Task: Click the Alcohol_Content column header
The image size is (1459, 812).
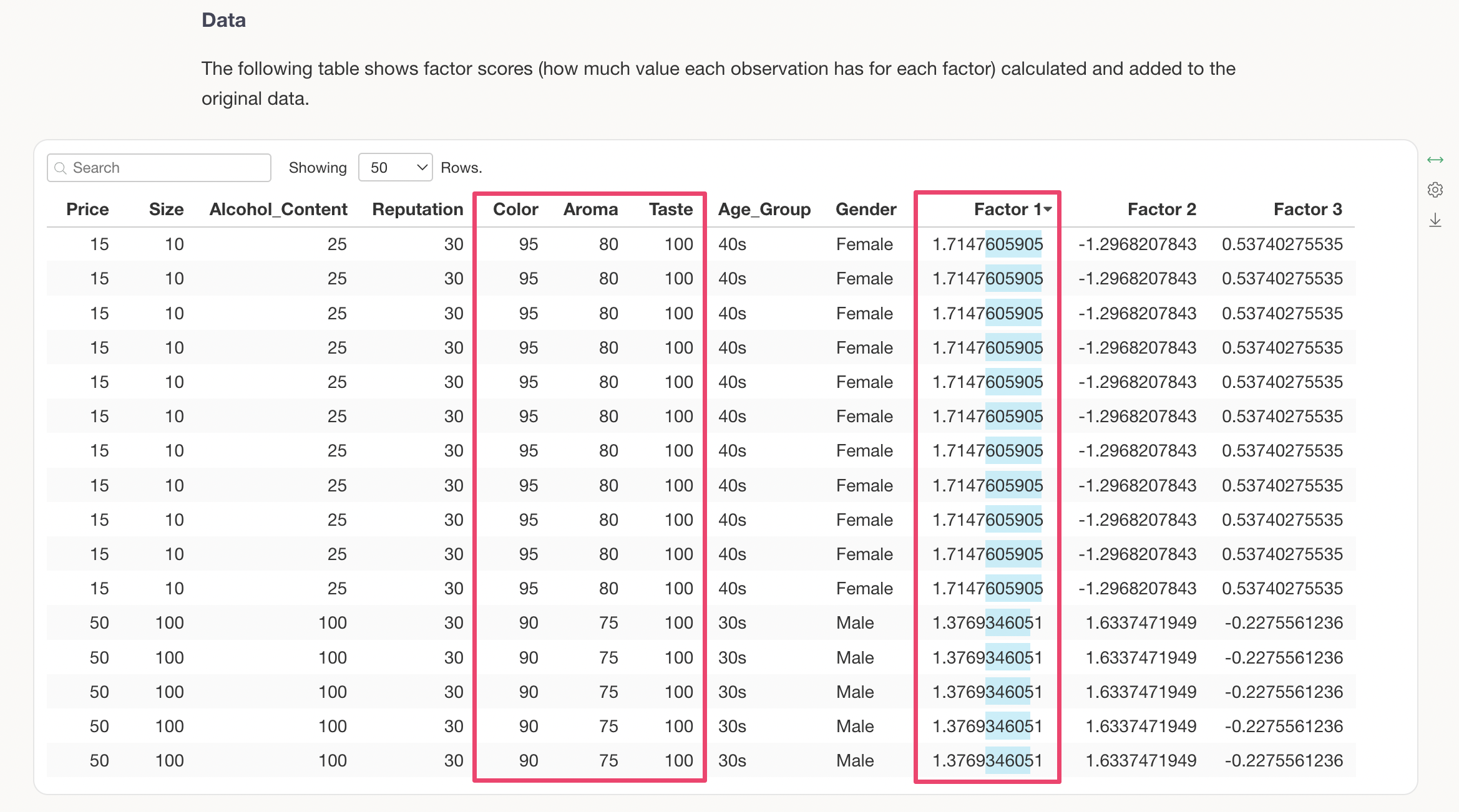Action: pos(278,210)
